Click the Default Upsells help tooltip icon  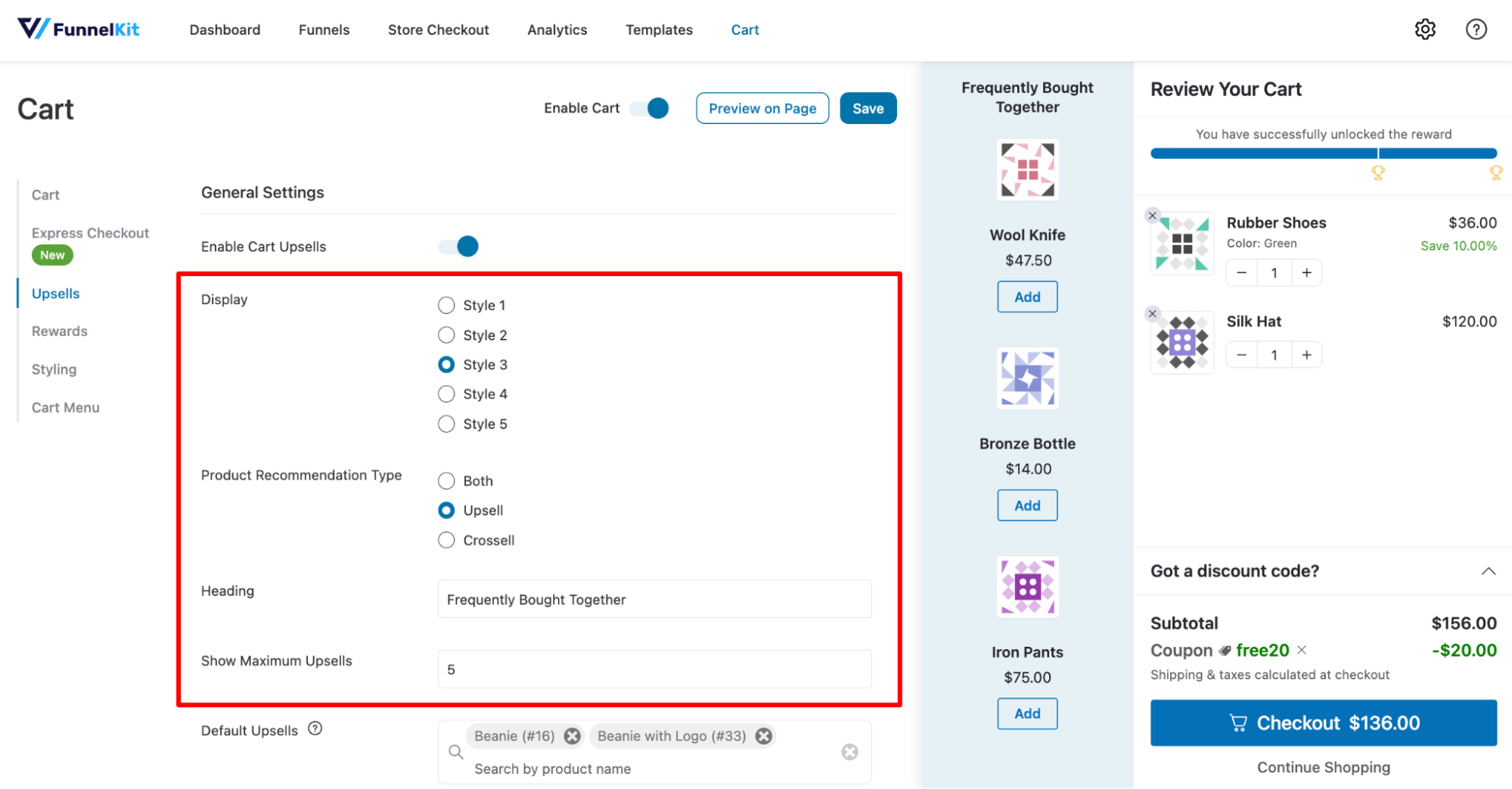(x=315, y=728)
